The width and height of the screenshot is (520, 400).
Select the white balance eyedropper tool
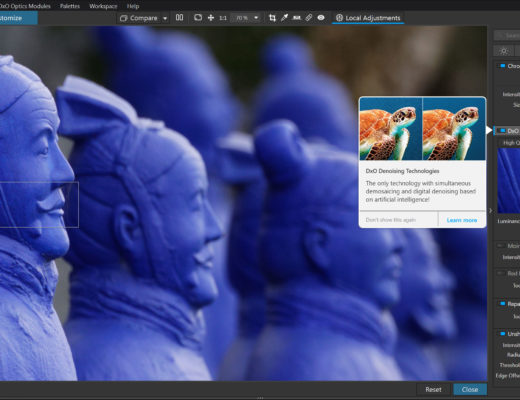click(284, 18)
